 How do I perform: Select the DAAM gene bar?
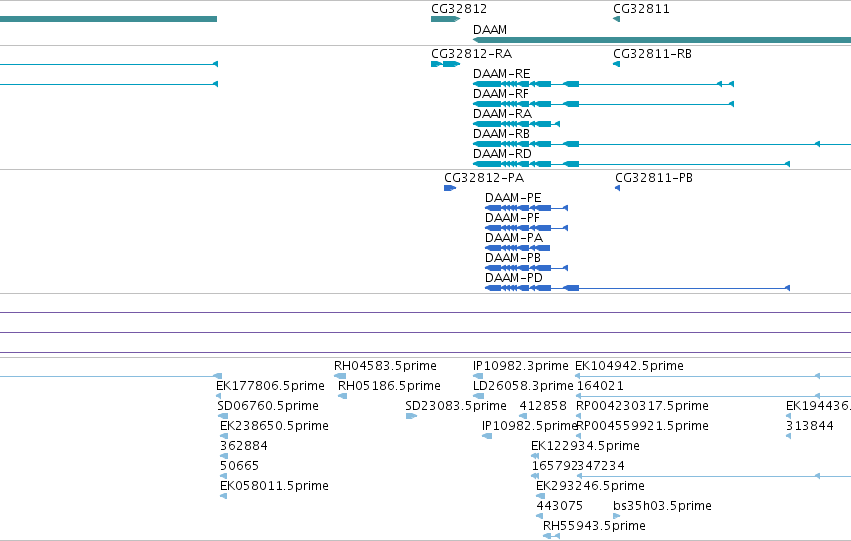coord(662,40)
